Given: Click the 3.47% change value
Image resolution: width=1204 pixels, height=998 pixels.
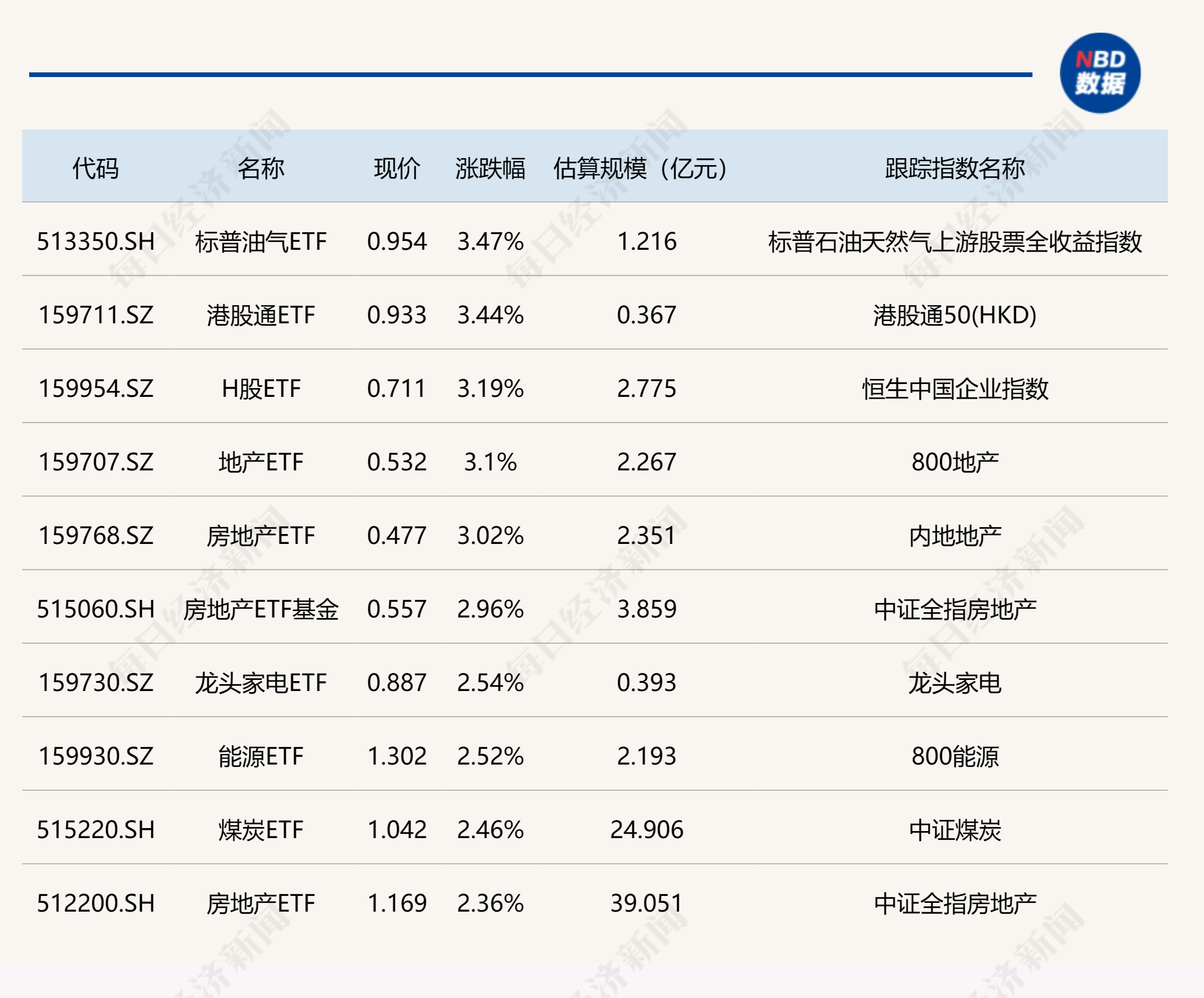Looking at the screenshot, I should click(490, 242).
